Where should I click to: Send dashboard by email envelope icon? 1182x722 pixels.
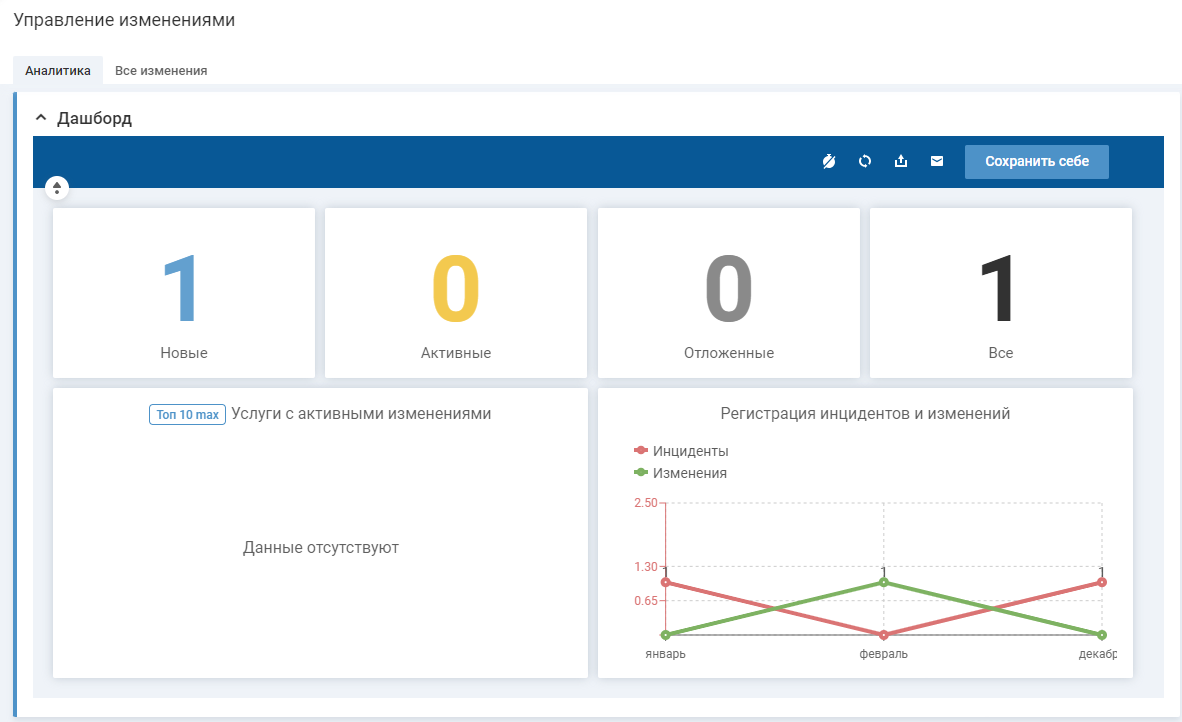point(937,161)
